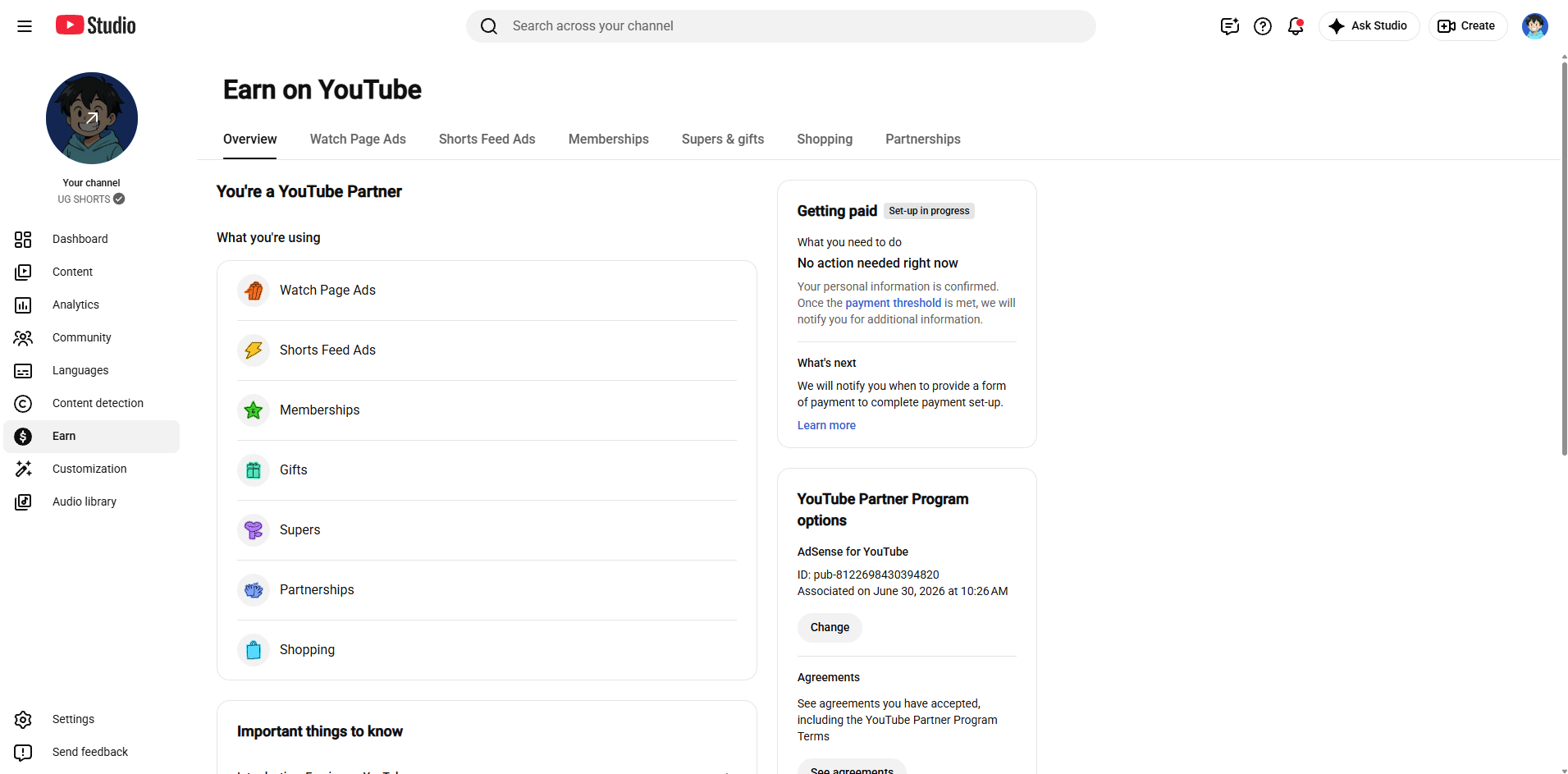This screenshot has width=1568, height=774.
Task: Switch to the Shorts Feed Ads tab
Action: click(487, 139)
